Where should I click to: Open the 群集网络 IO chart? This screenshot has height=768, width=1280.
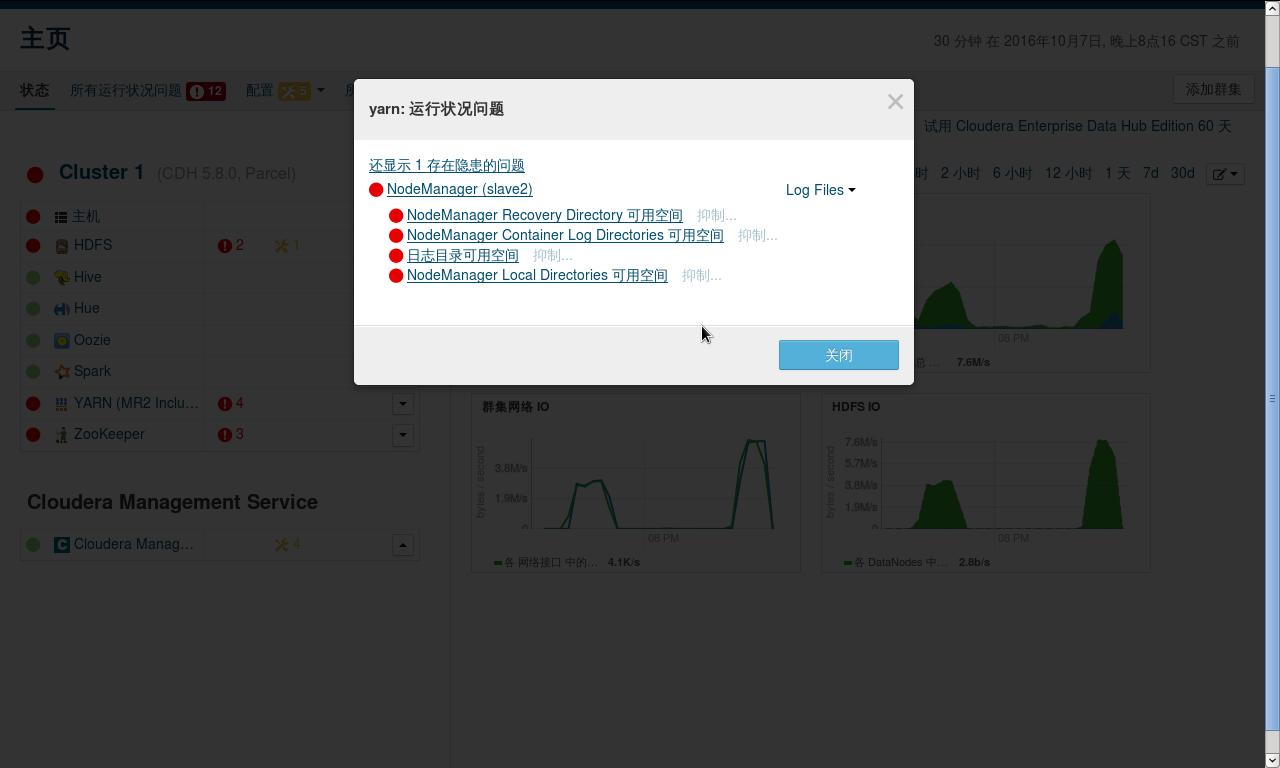click(515, 407)
